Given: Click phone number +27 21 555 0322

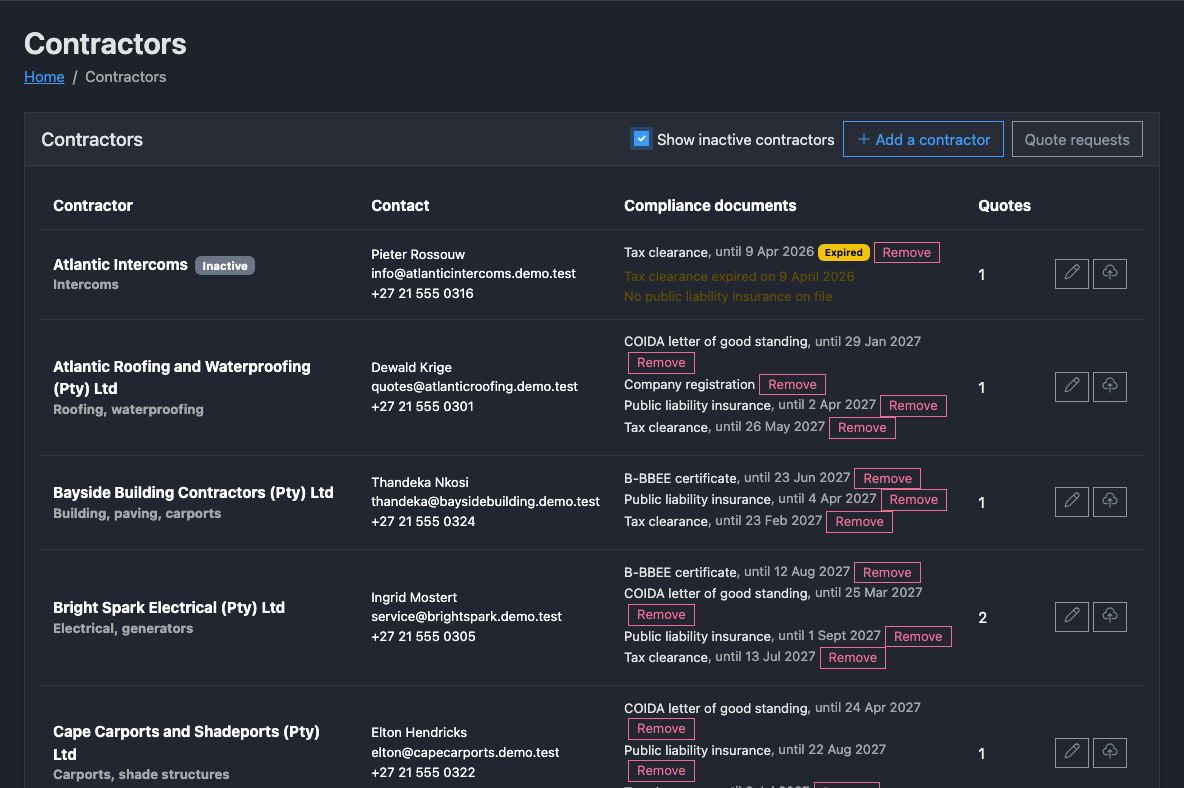Looking at the screenshot, I should click(423, 772).
